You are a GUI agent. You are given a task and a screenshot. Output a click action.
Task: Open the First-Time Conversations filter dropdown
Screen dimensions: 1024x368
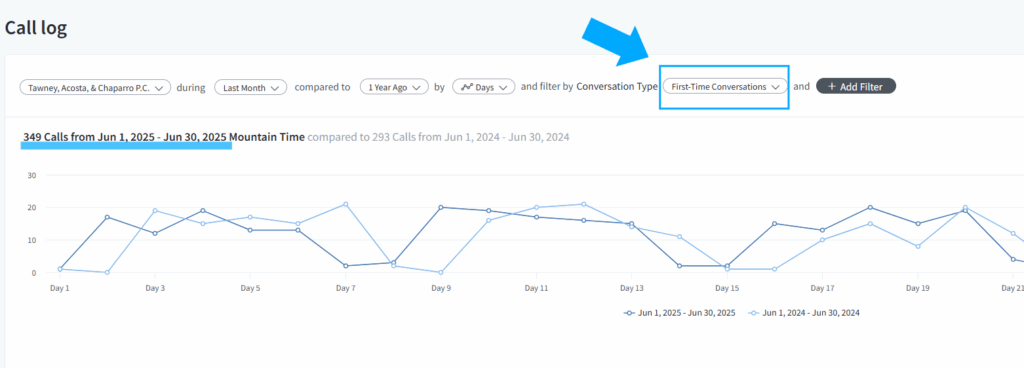725,87
